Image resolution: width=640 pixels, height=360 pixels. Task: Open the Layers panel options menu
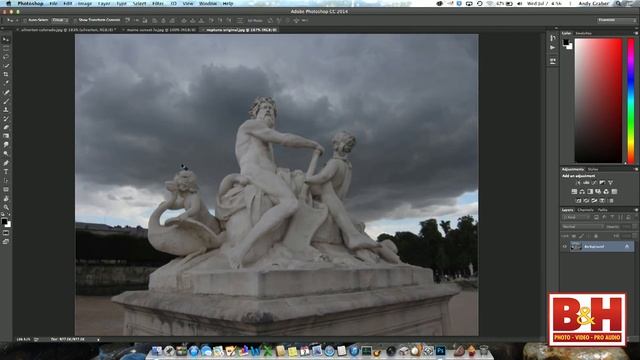pos(636,210)
